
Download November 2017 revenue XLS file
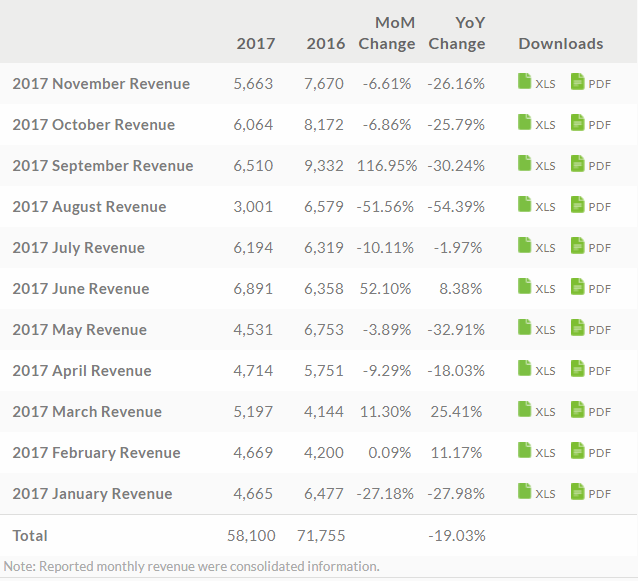point(536,83)
